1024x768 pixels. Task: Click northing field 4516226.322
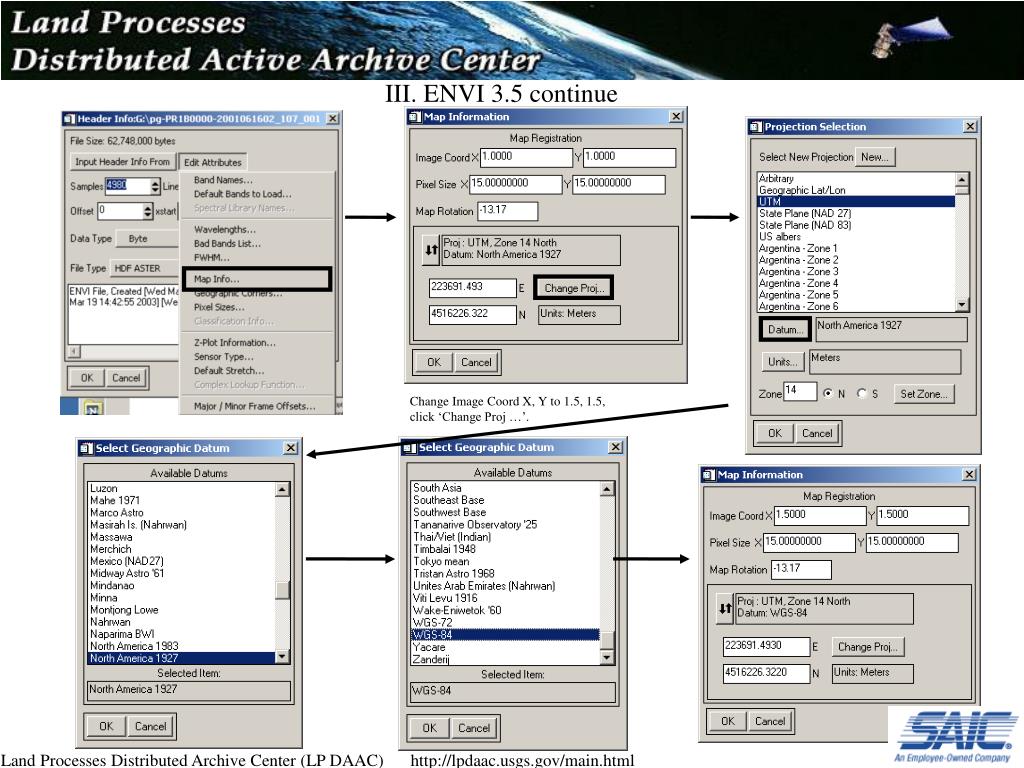[x=472, y=314]
